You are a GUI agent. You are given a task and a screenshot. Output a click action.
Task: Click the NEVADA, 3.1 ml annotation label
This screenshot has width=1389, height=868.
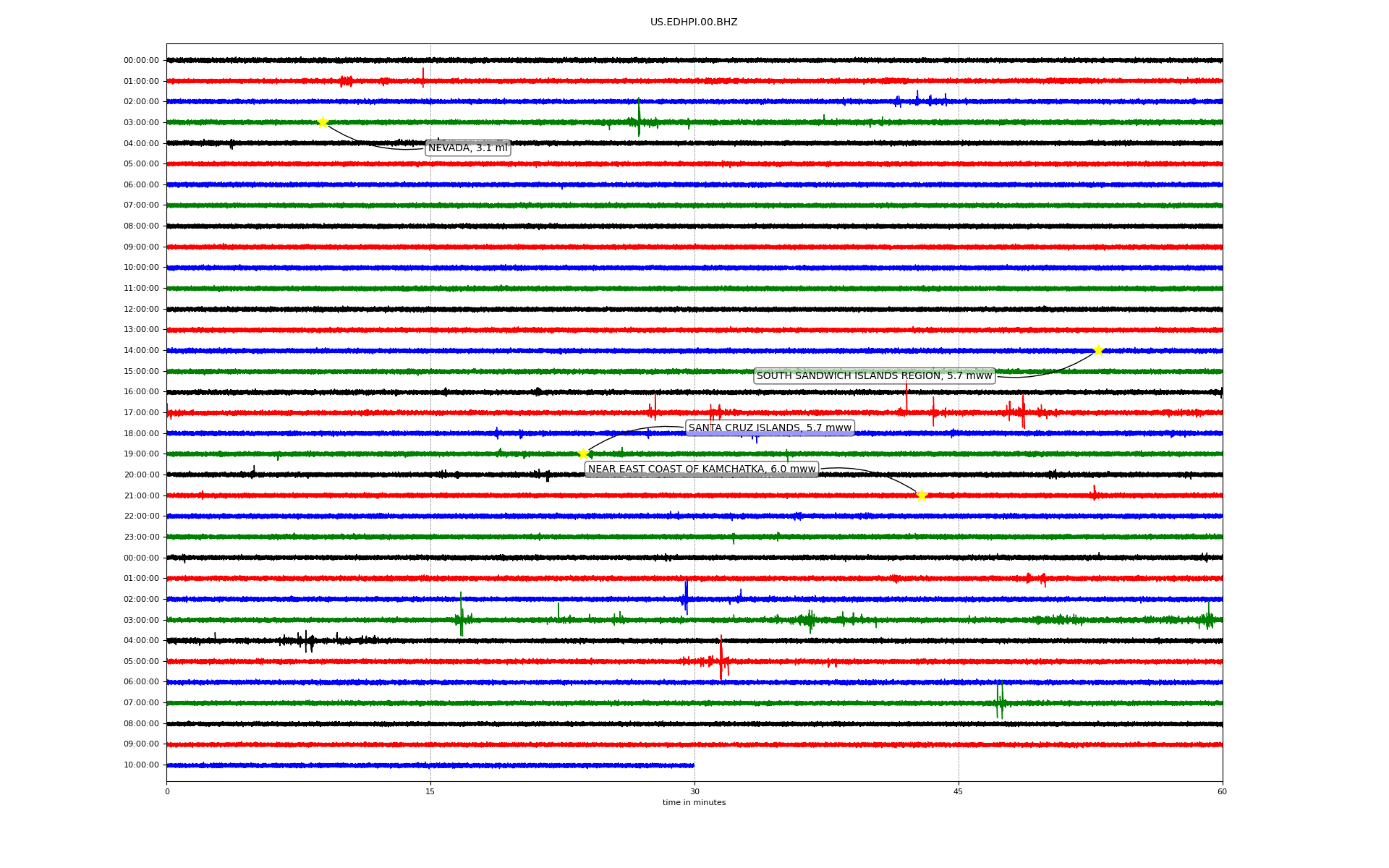tap(467, 148)
